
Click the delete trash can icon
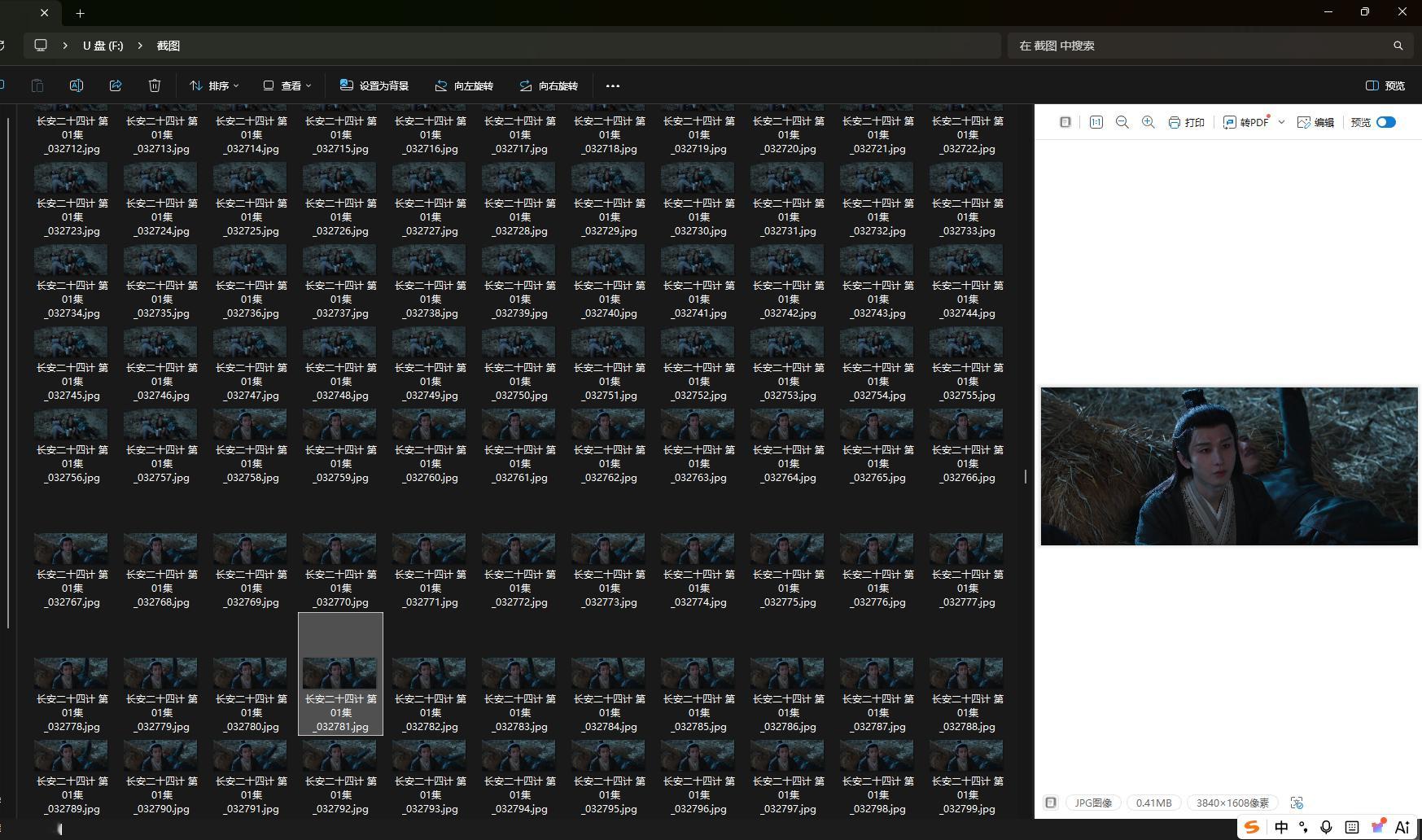click(x=155, y=85)
